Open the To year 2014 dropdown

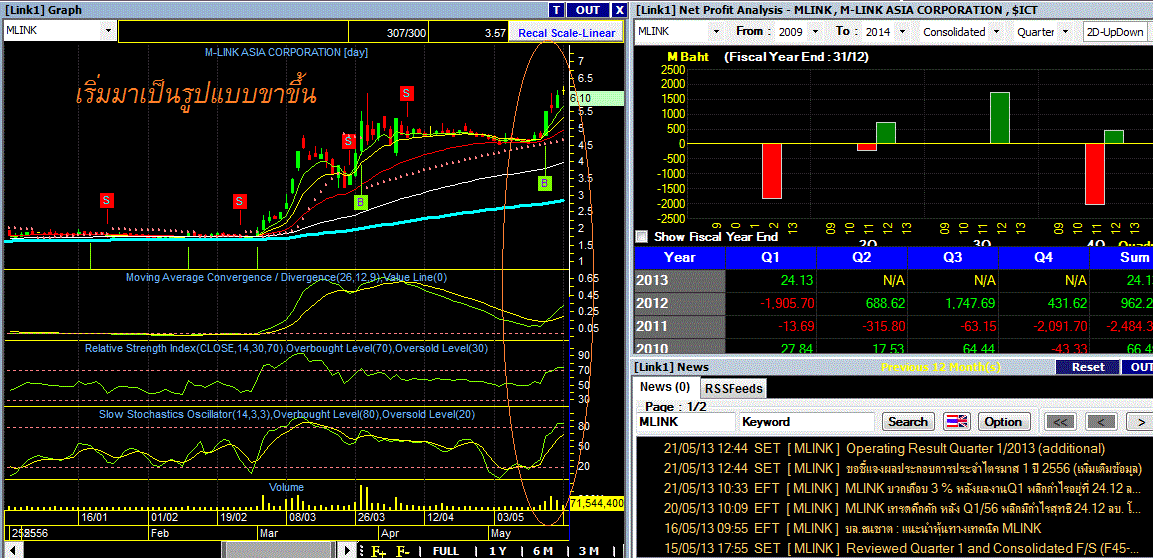(902, 32)
